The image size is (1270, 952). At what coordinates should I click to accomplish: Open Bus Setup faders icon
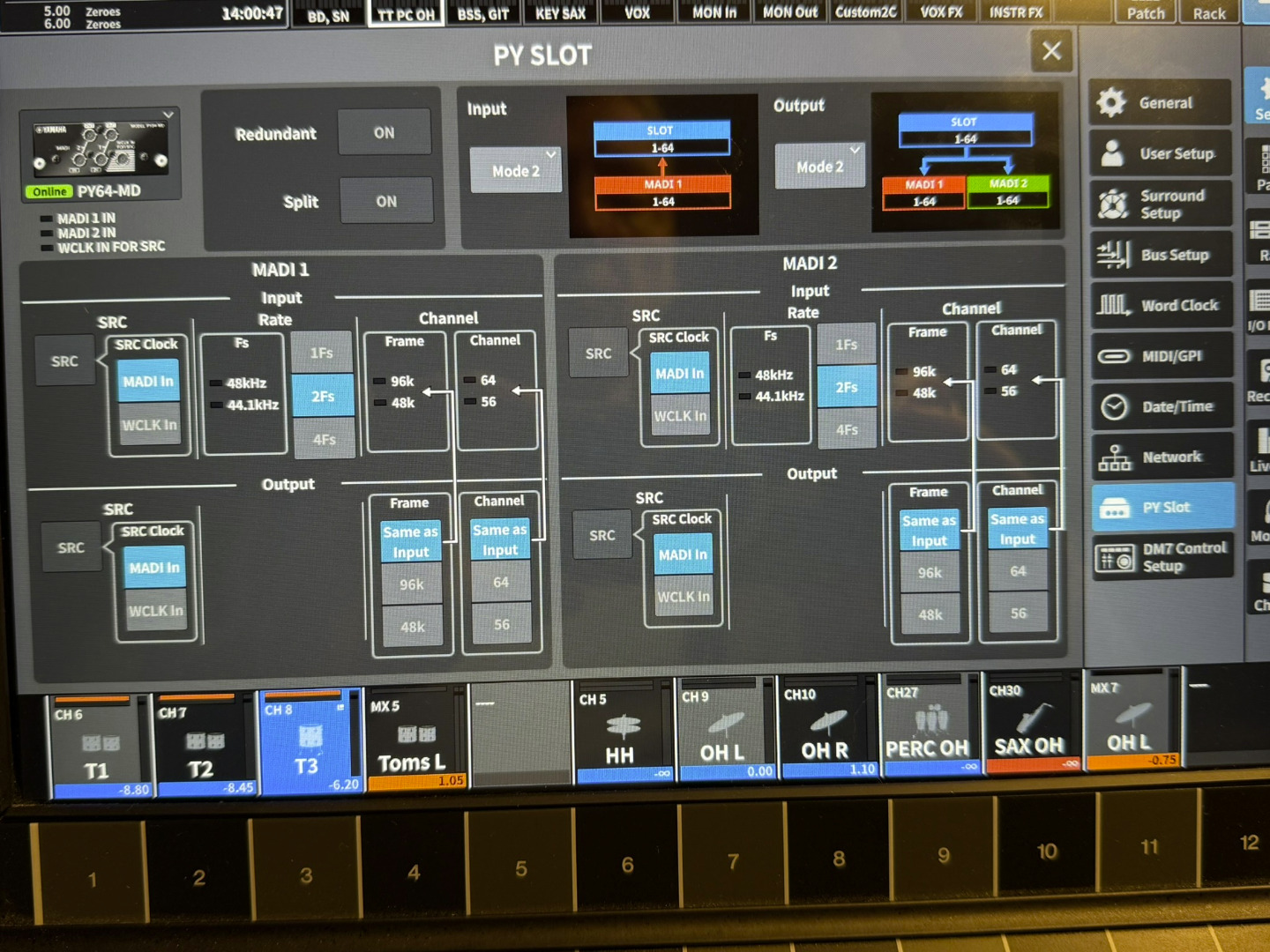(1113, 255)
